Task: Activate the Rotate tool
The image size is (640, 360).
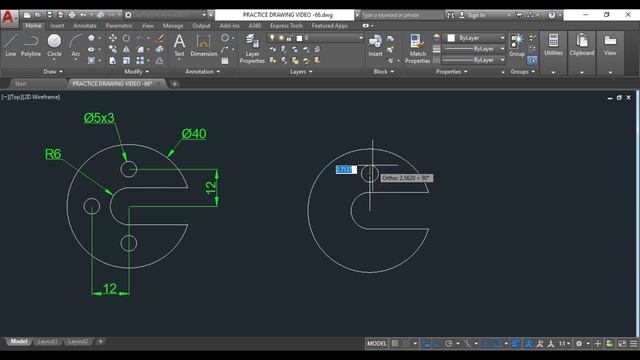Action: point(126,38)
